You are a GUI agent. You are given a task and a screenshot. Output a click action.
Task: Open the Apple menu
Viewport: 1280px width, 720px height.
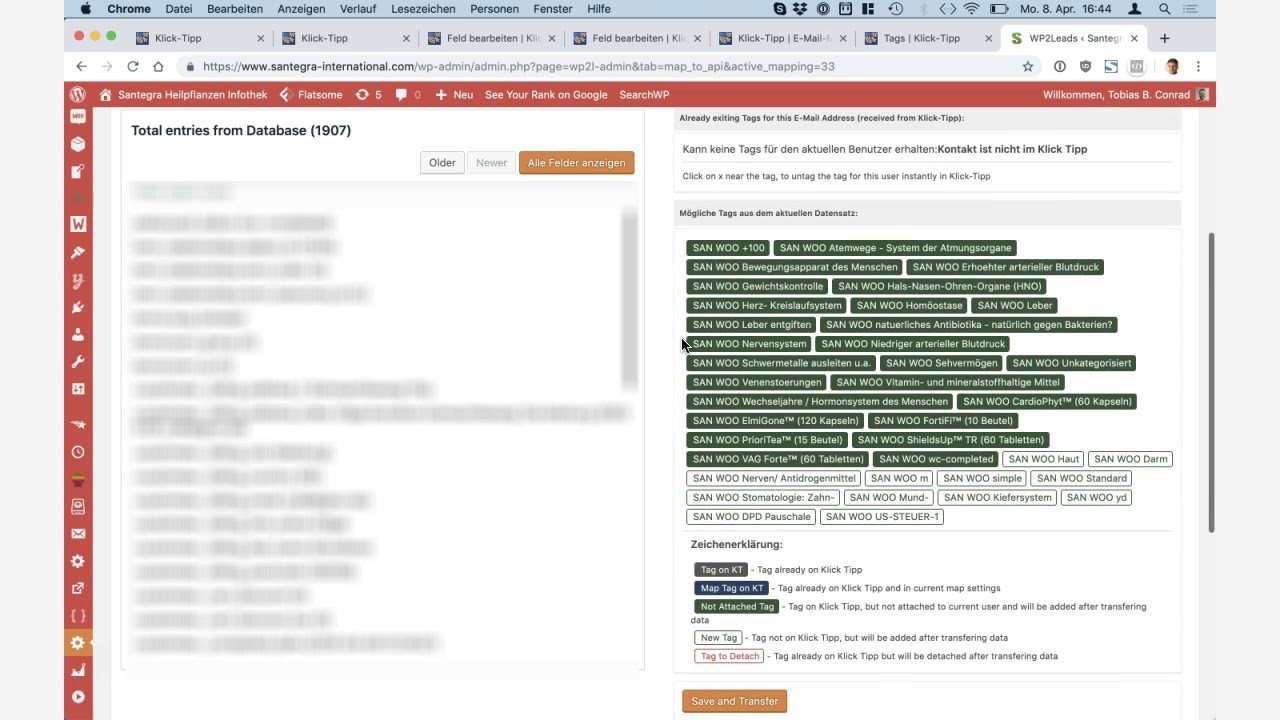[x=85, y=9]
